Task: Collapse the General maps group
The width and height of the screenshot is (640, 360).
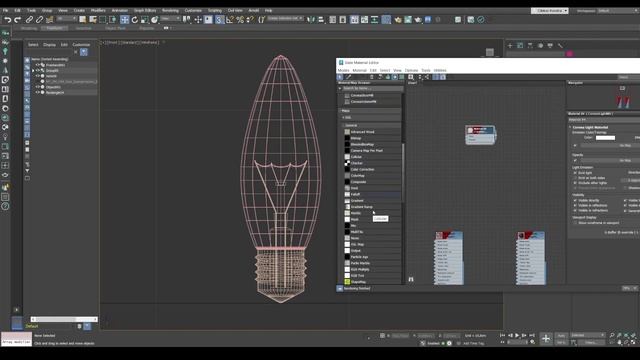Action: click(x=344, y=125)
